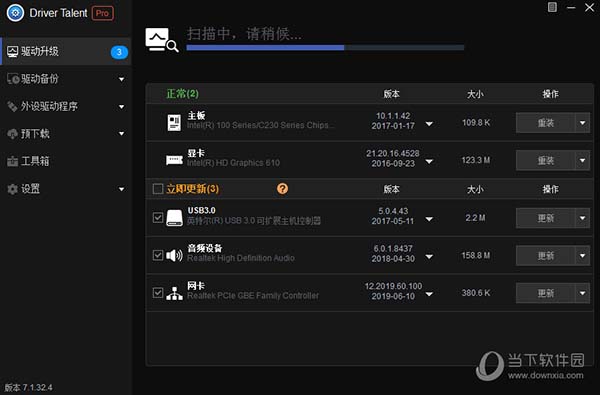
Task: Click the 外设驱动程序 peripheral icon
Action: [x=12, y=106]
